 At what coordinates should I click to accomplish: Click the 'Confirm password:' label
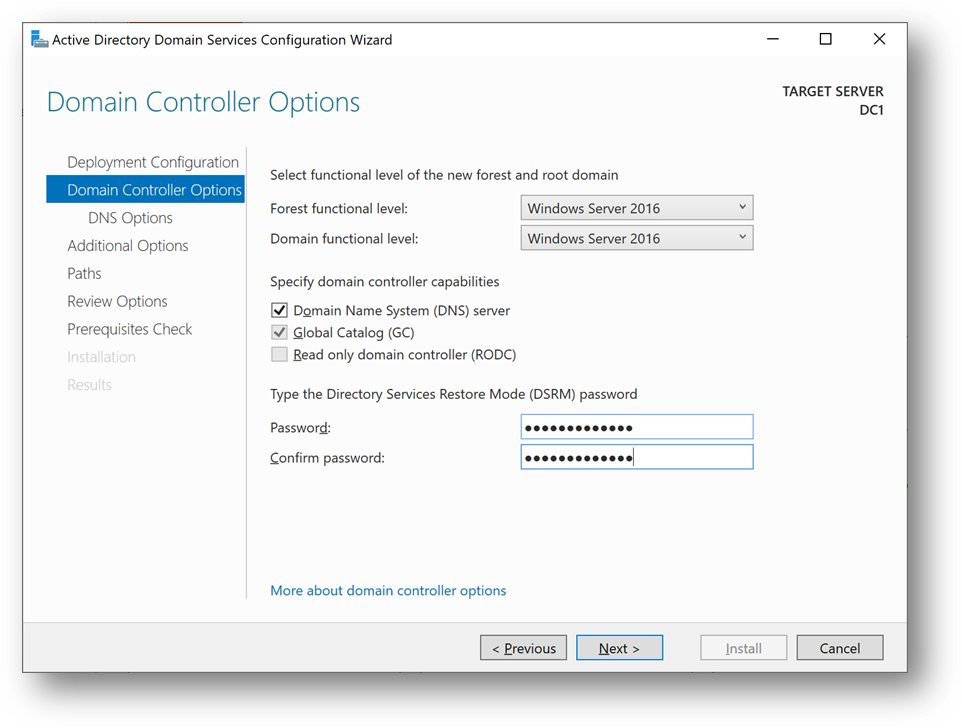(327, 458)
